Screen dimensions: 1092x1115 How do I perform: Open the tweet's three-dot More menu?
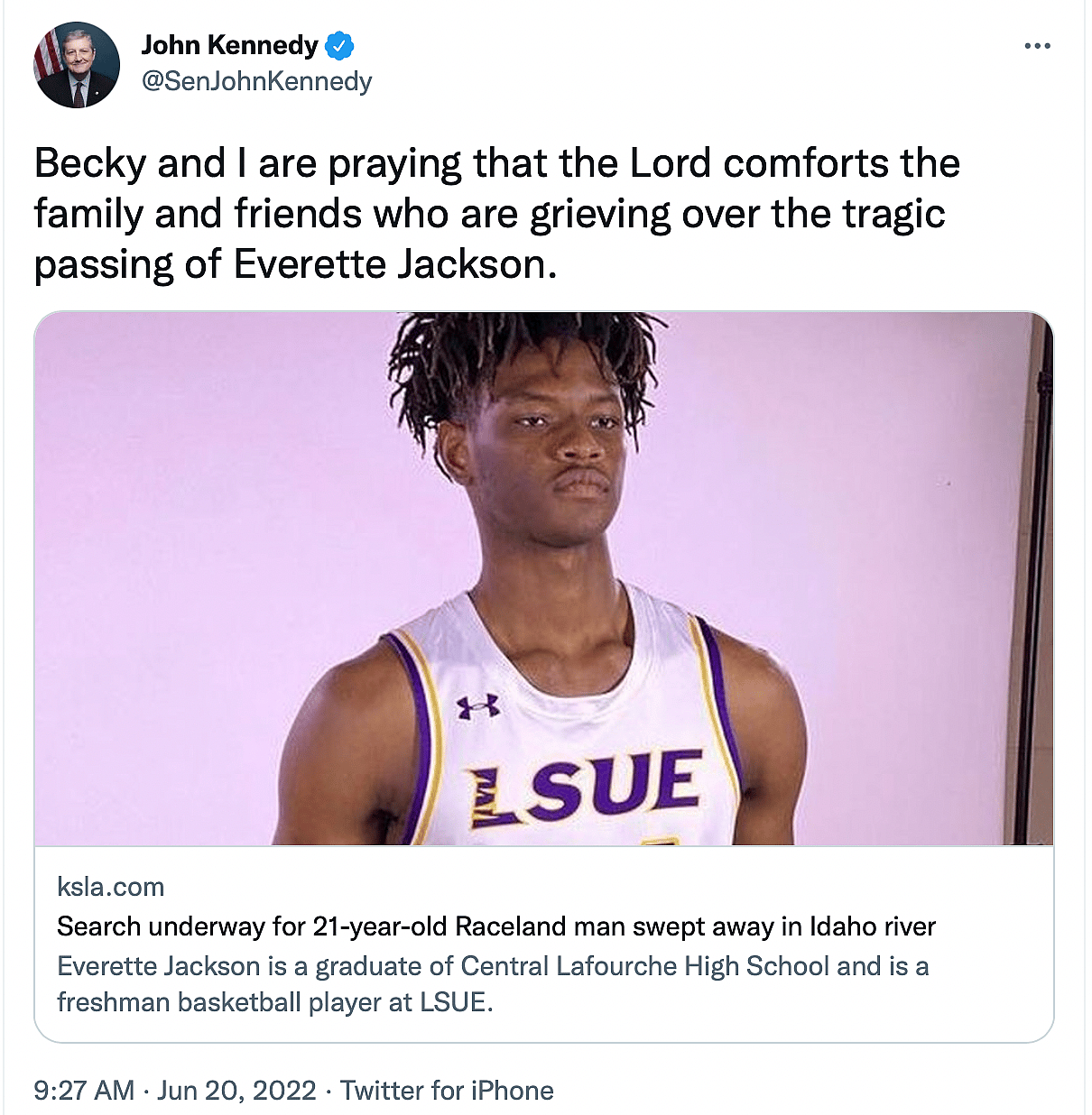[x=1037, y=46]
